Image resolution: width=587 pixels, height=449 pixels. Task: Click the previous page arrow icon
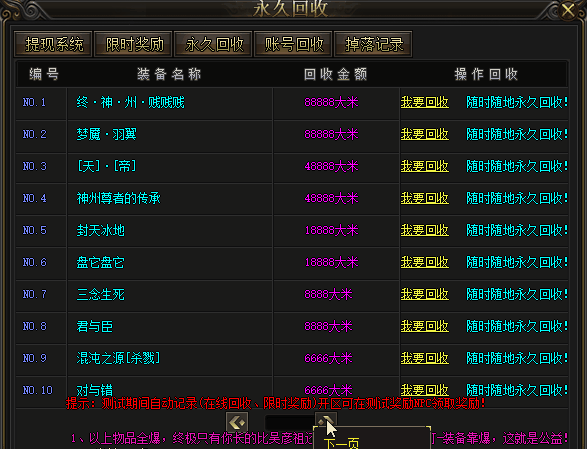coord(237,422)
